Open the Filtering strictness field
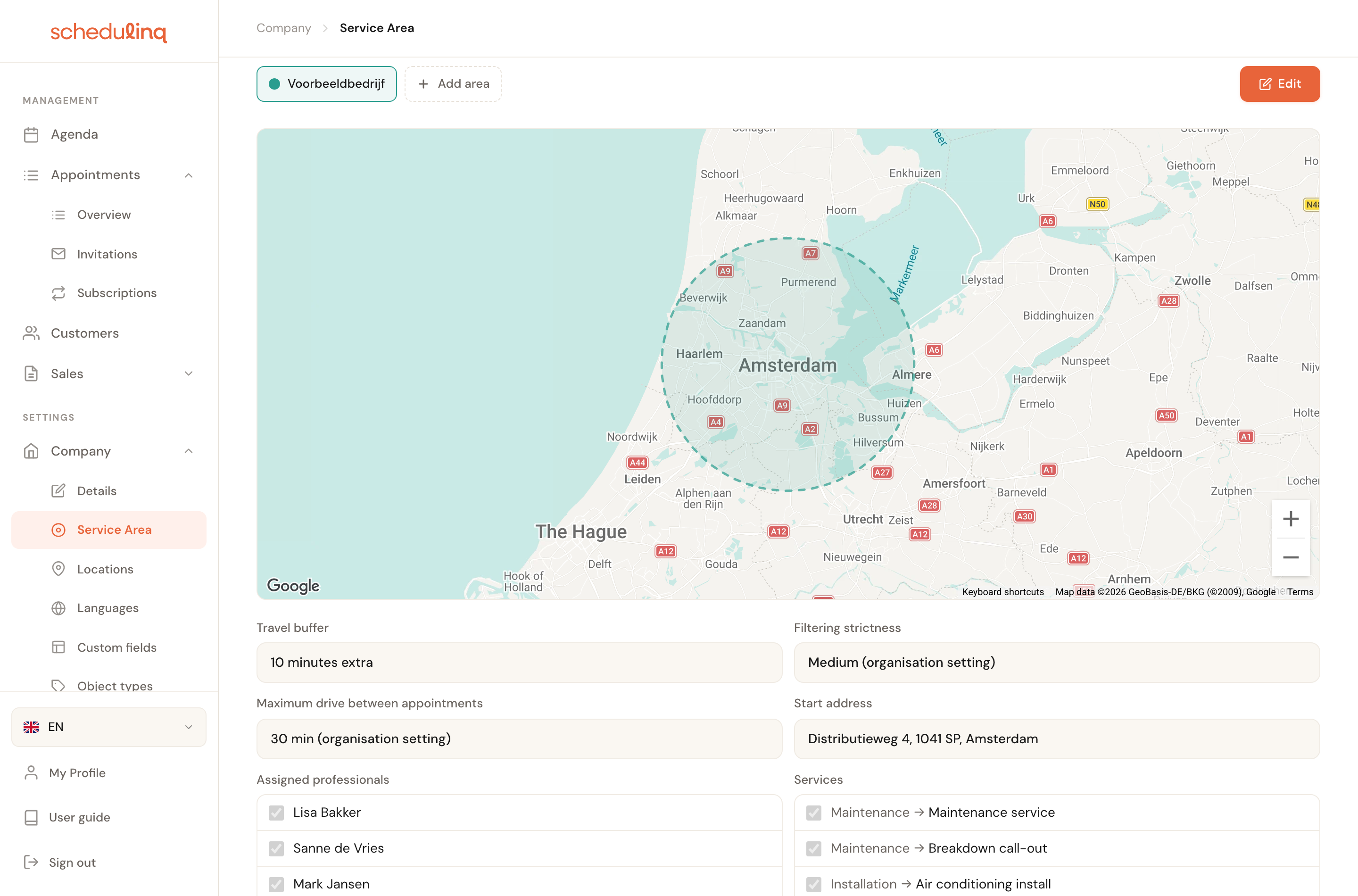Screen dimensions: 1358x896 (1056, 662)
